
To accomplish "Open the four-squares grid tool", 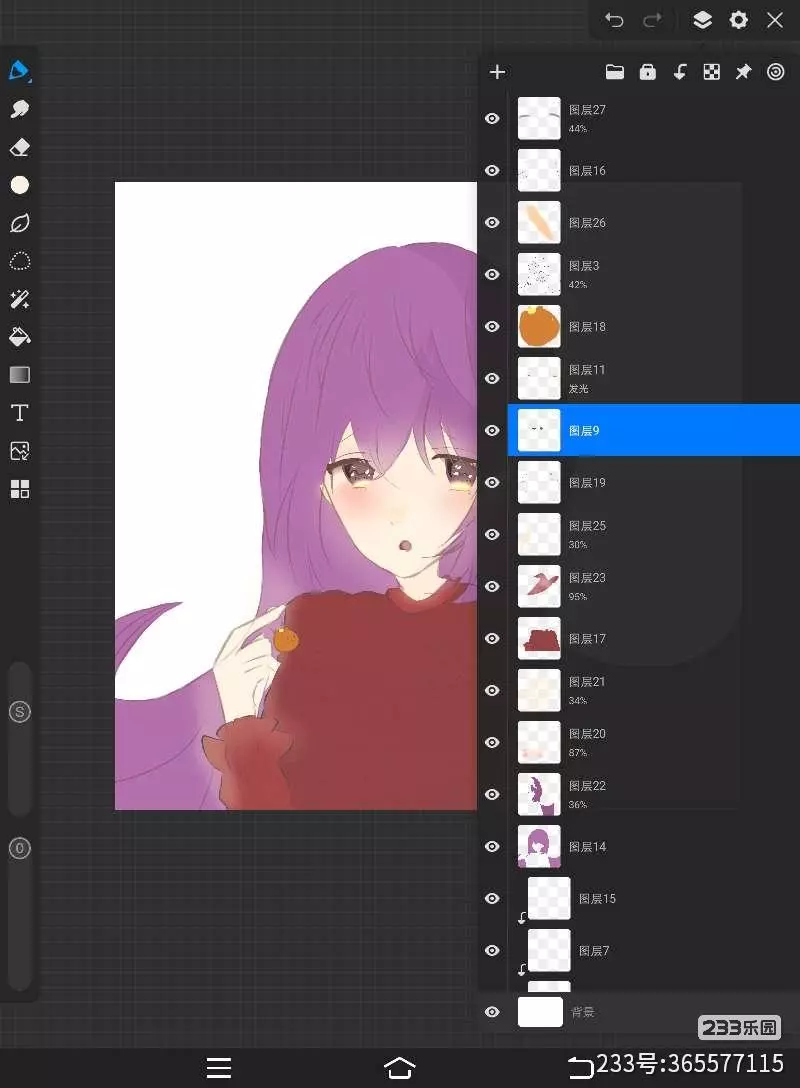I will (x=19, y=489).
